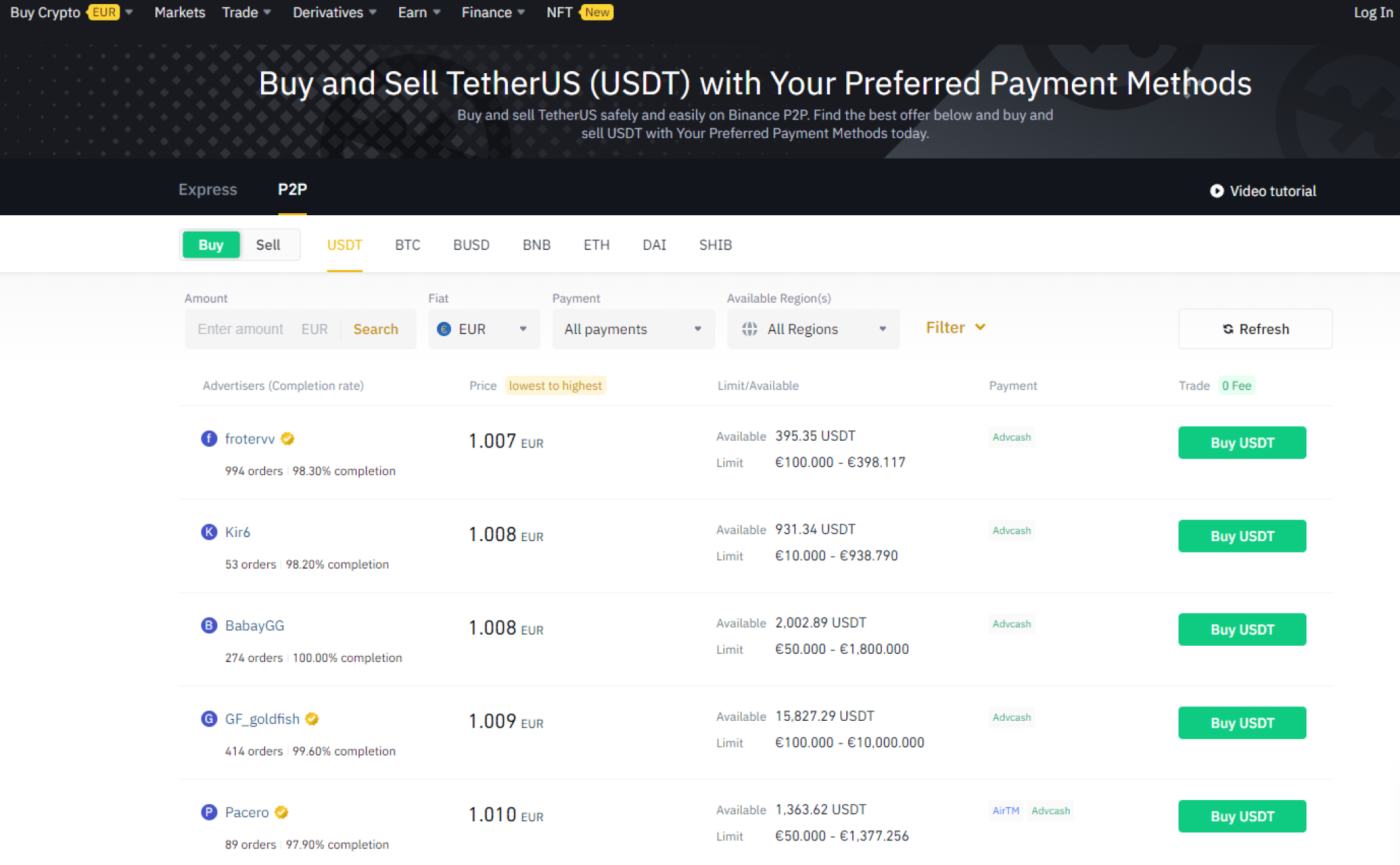1400x865 pixels.
Task: Open Pacero's profile avatar
Action: coord(209,812)
